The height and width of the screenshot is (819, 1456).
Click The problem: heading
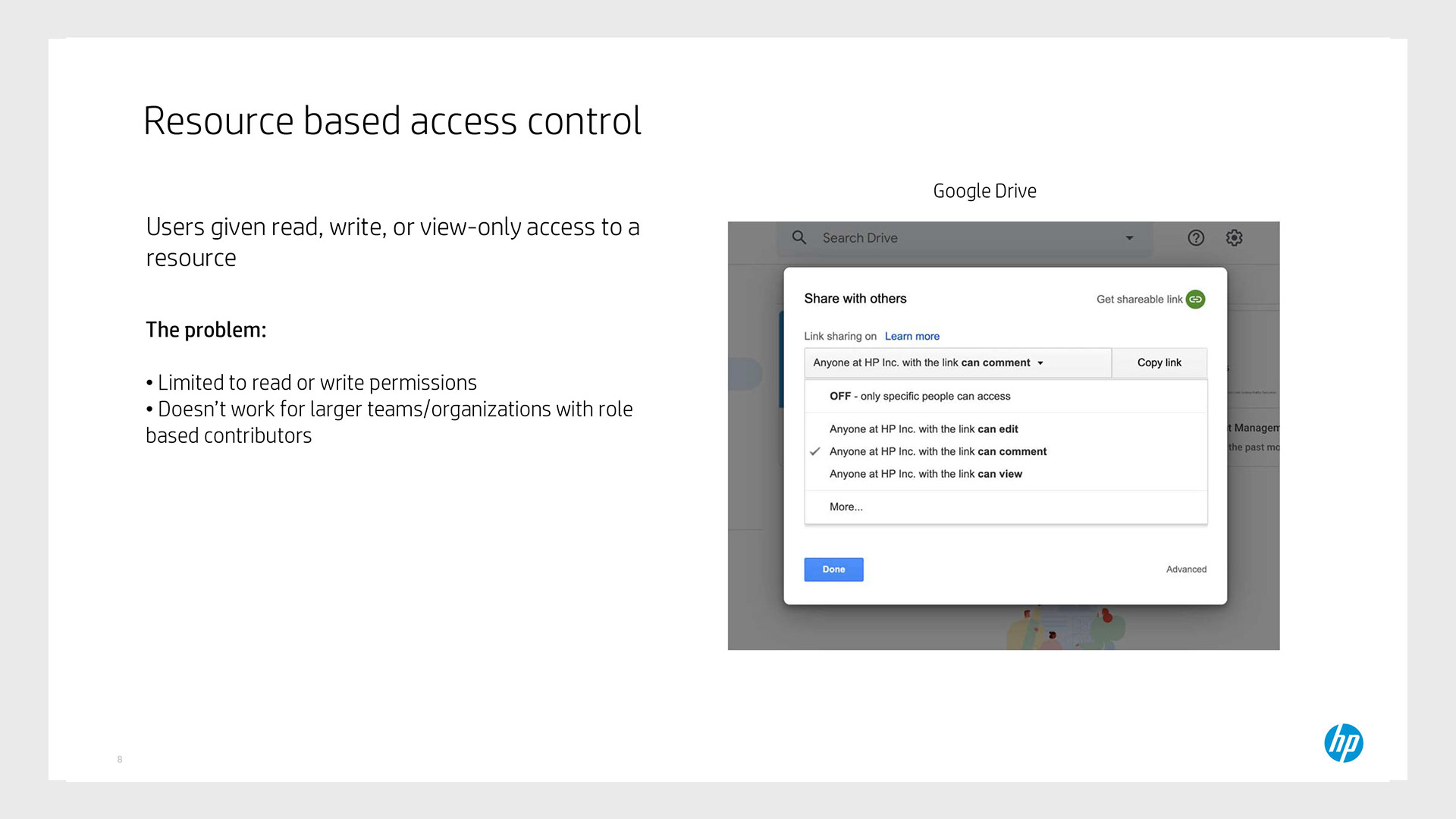coord(206,330)
